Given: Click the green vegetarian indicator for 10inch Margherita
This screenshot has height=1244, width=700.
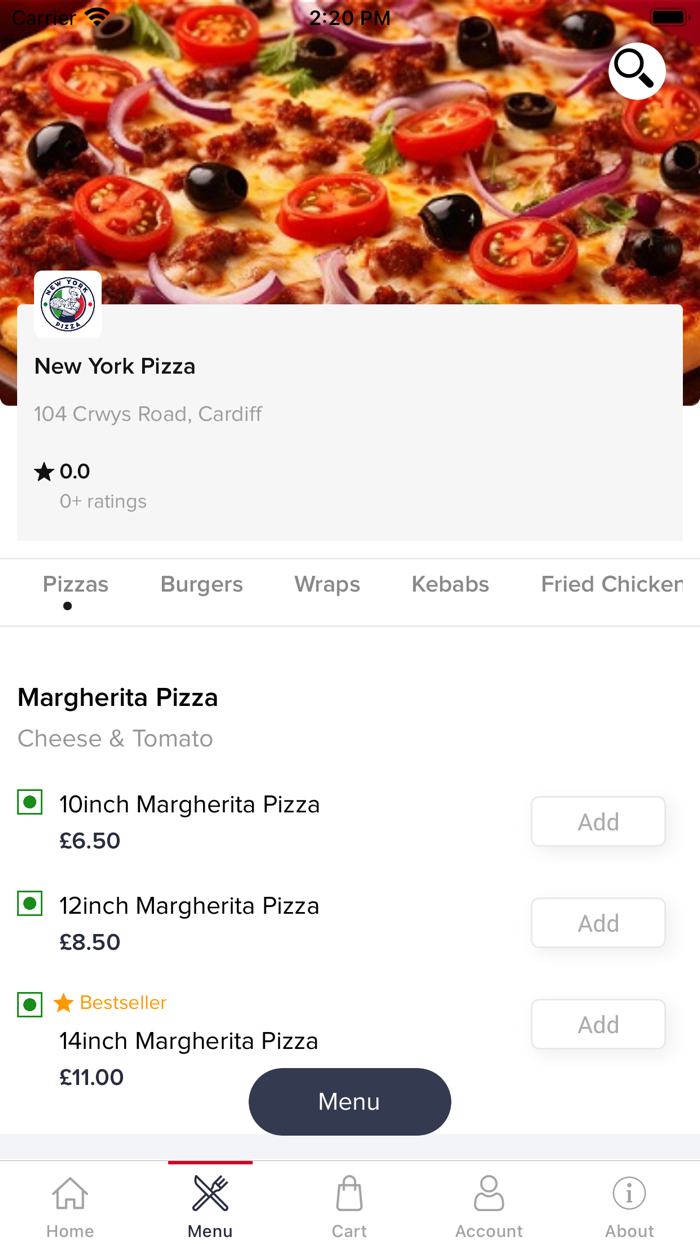Looking at the screenshot, I should 29,802.
